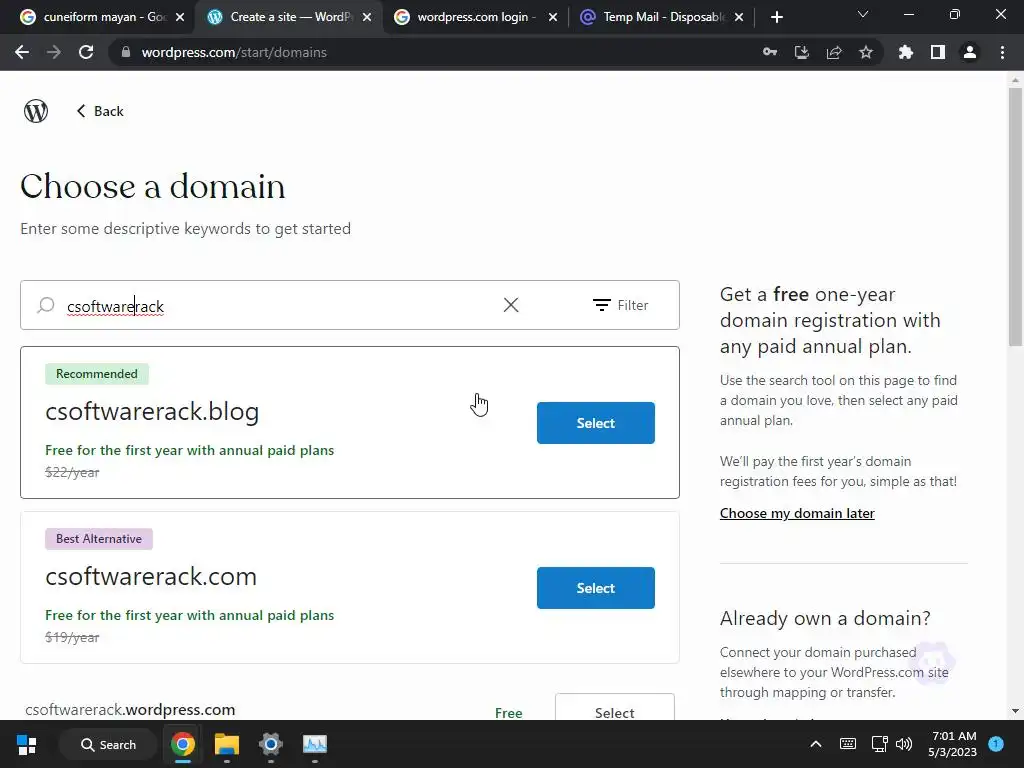Open Settings gear app in taskbar
The image size is (1024, 768).
(x=270, y=744)
